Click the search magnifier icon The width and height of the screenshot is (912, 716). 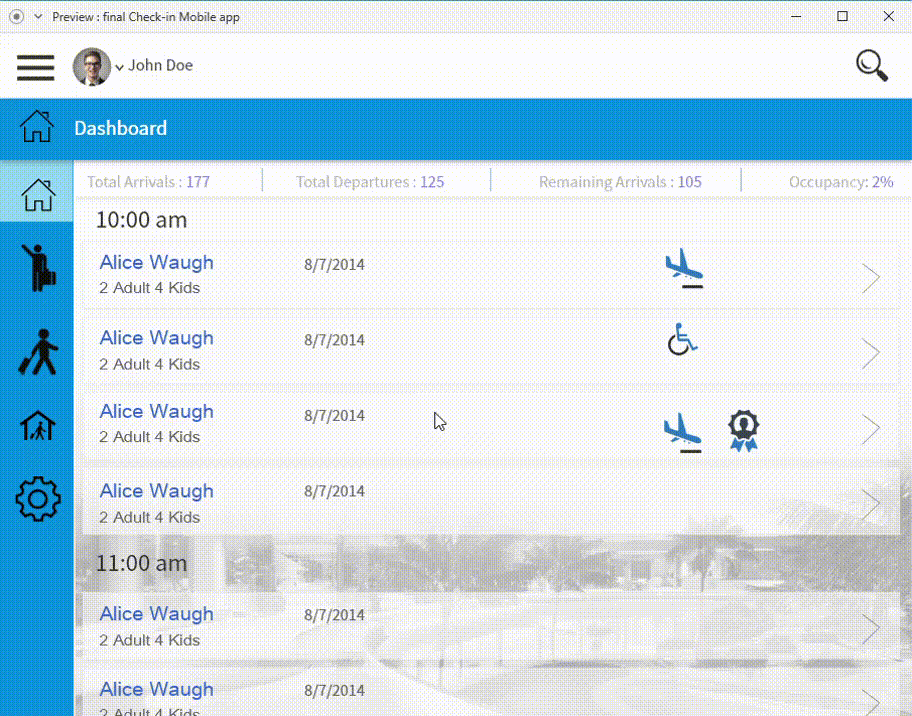[x=872, y=66]
